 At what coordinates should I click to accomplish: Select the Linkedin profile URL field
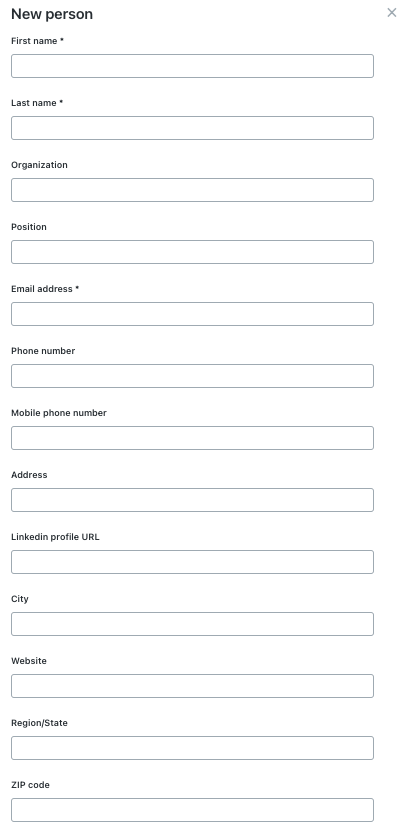click(x=192, y=562)
